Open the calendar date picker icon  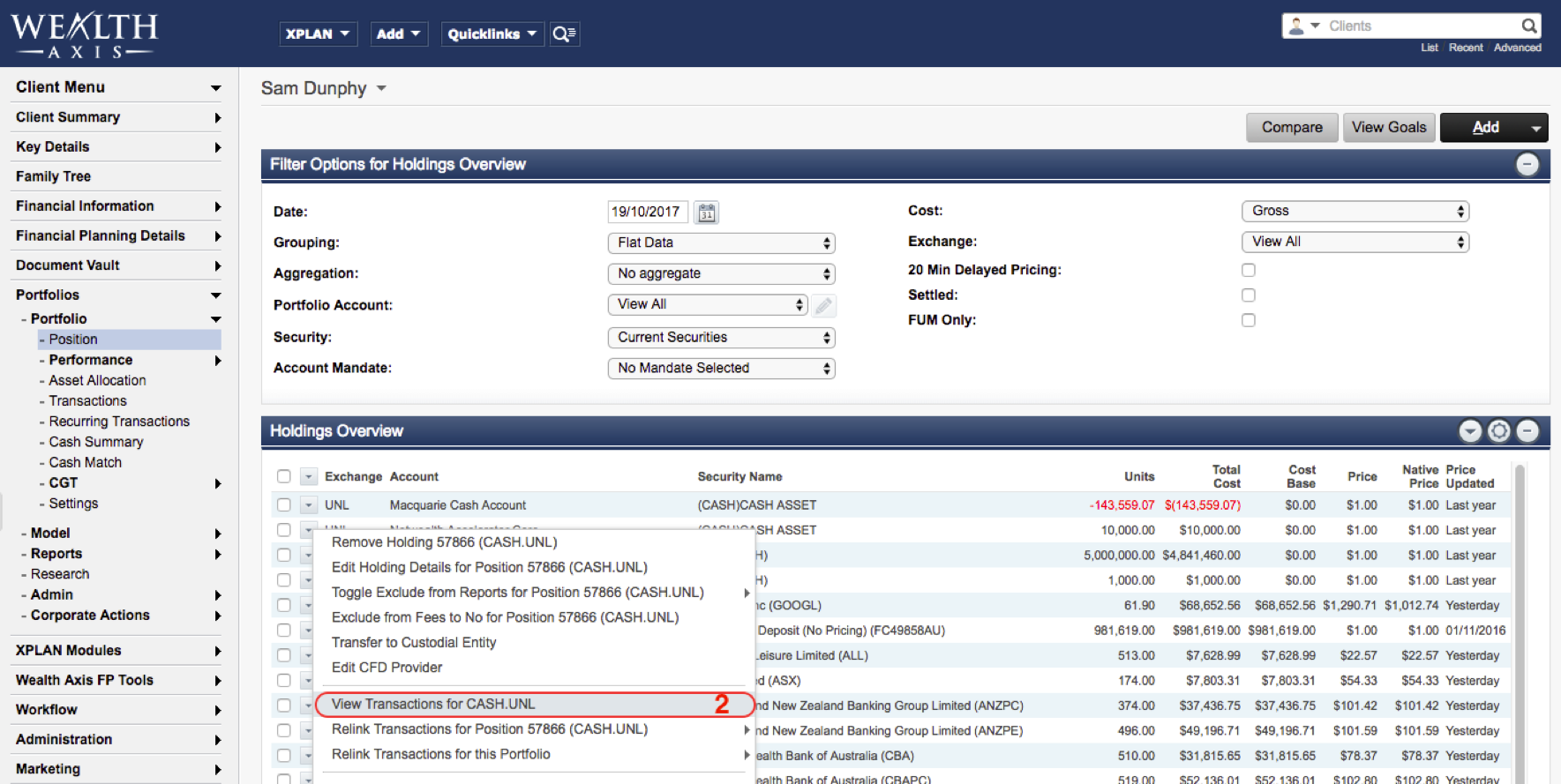pos(707,212)
